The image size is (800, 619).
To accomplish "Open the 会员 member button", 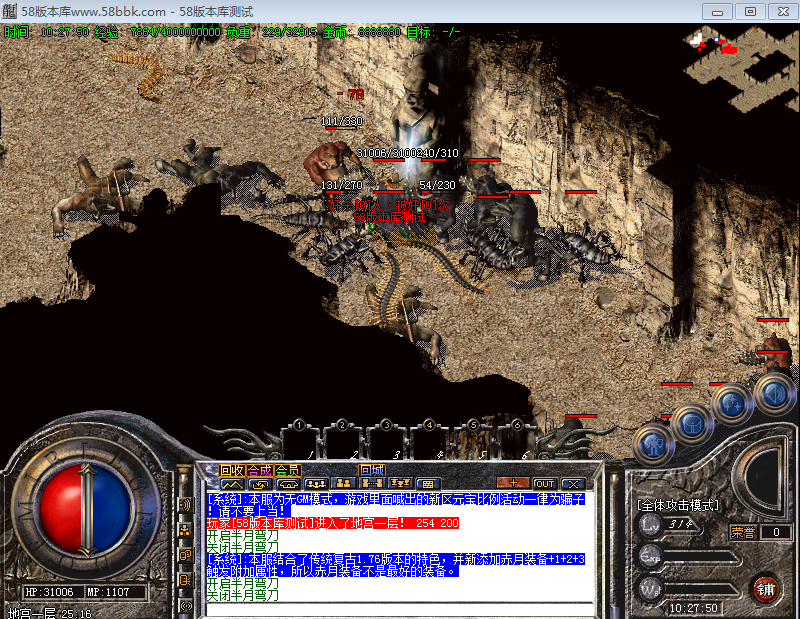I will click(x=287, y=469).
